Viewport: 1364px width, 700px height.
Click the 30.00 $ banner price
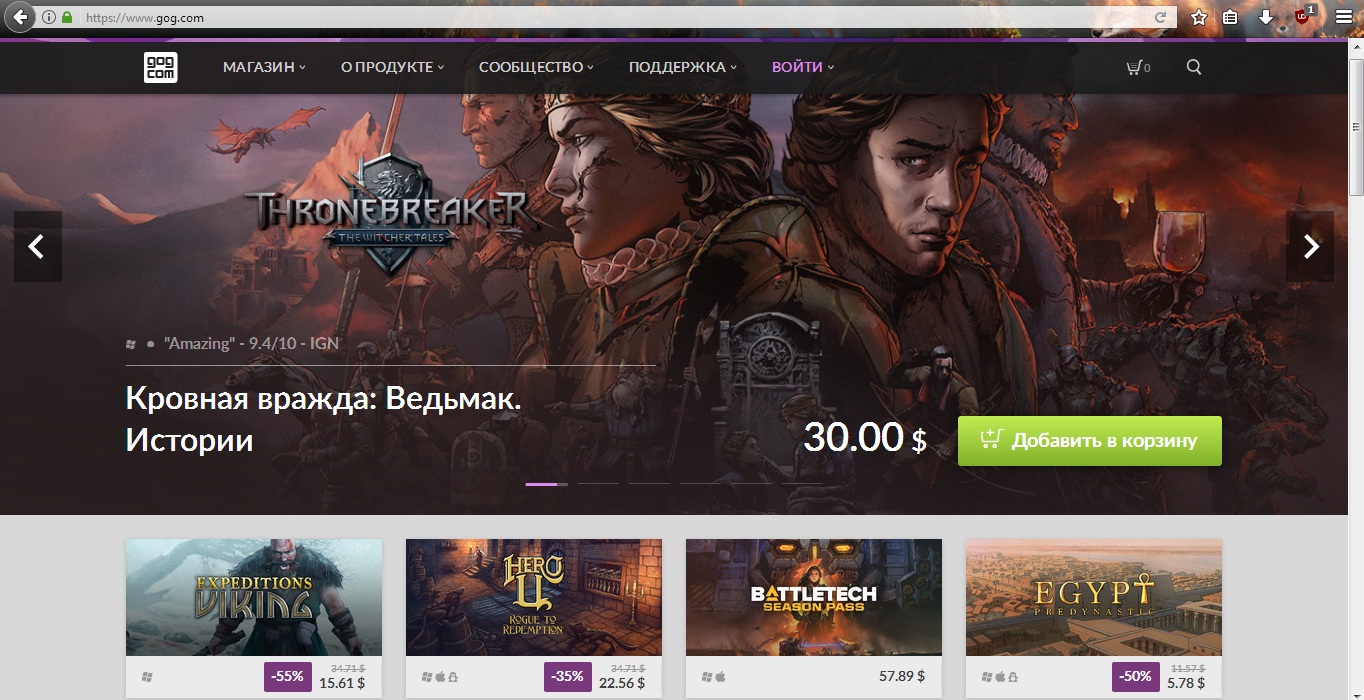[x=865, y=438]
